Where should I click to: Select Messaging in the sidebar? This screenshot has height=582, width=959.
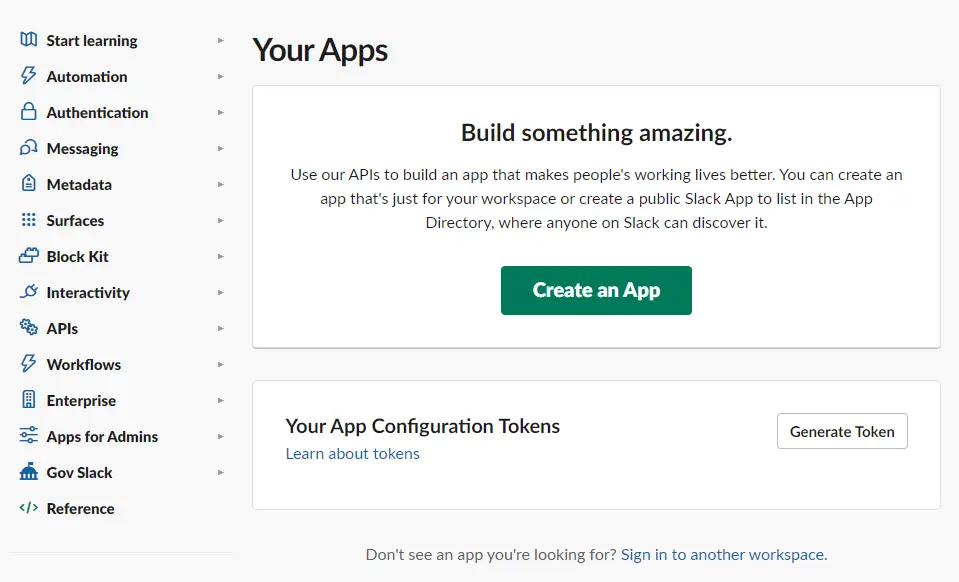[x=83, y=149]
